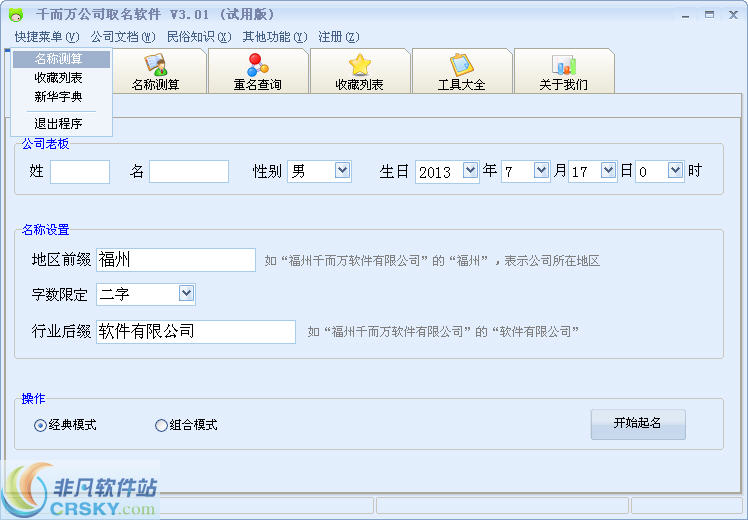Viewport: 748px width, 520px height.
Task: Open the 重名查询 toolbar tab
Action: (x=258, y=72)
